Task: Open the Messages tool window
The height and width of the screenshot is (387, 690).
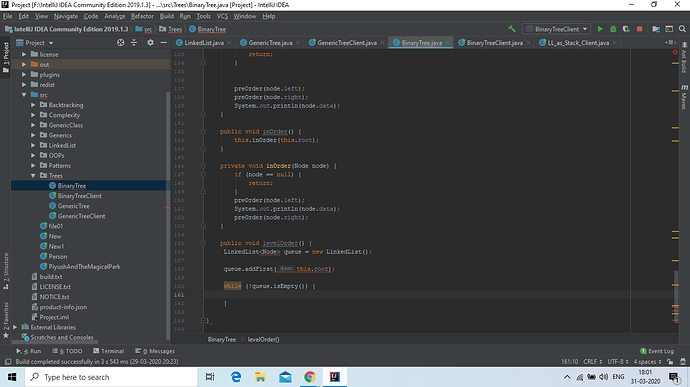Action: tap(155, 351)
